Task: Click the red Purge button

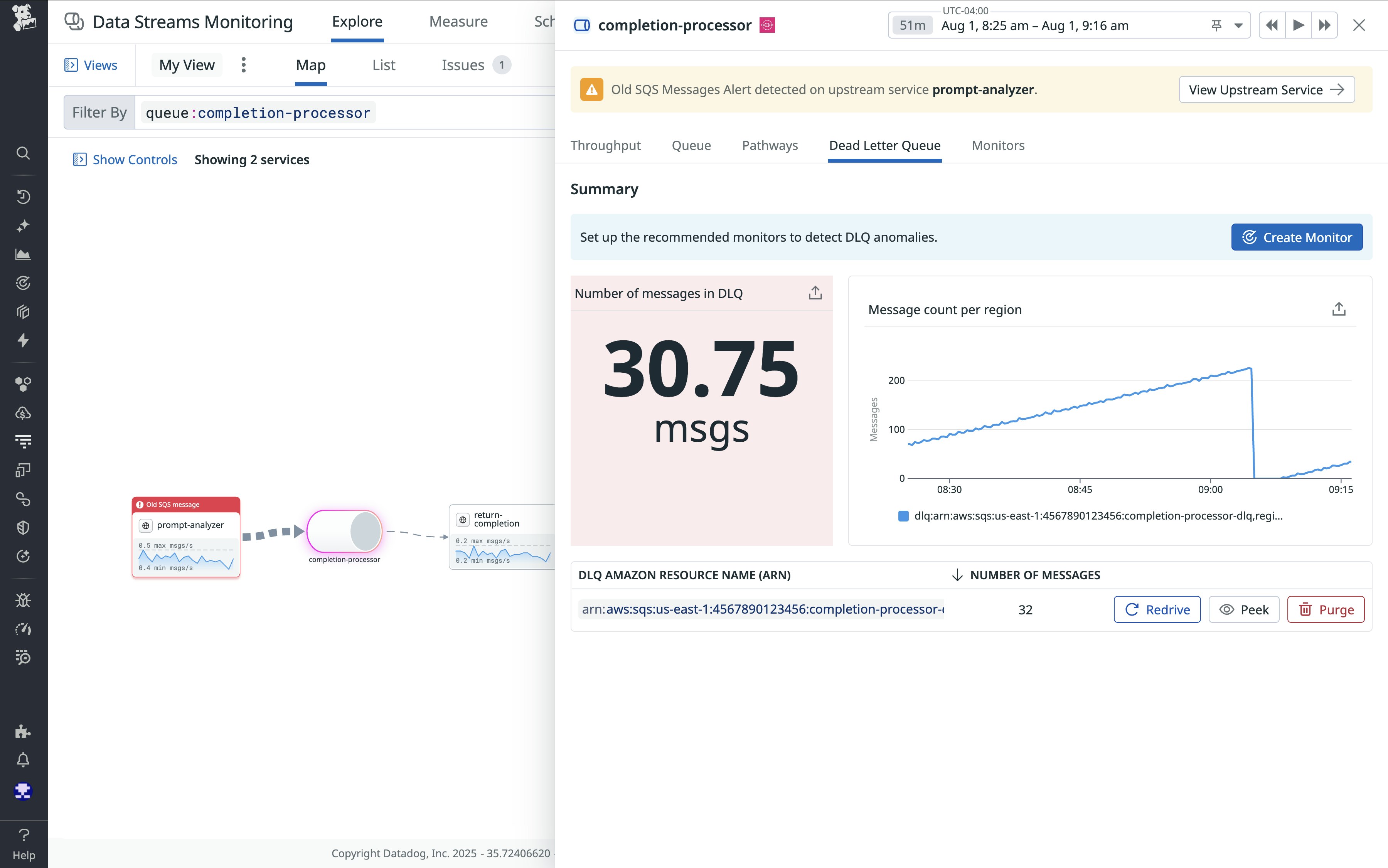Action: pos(1326,610)
